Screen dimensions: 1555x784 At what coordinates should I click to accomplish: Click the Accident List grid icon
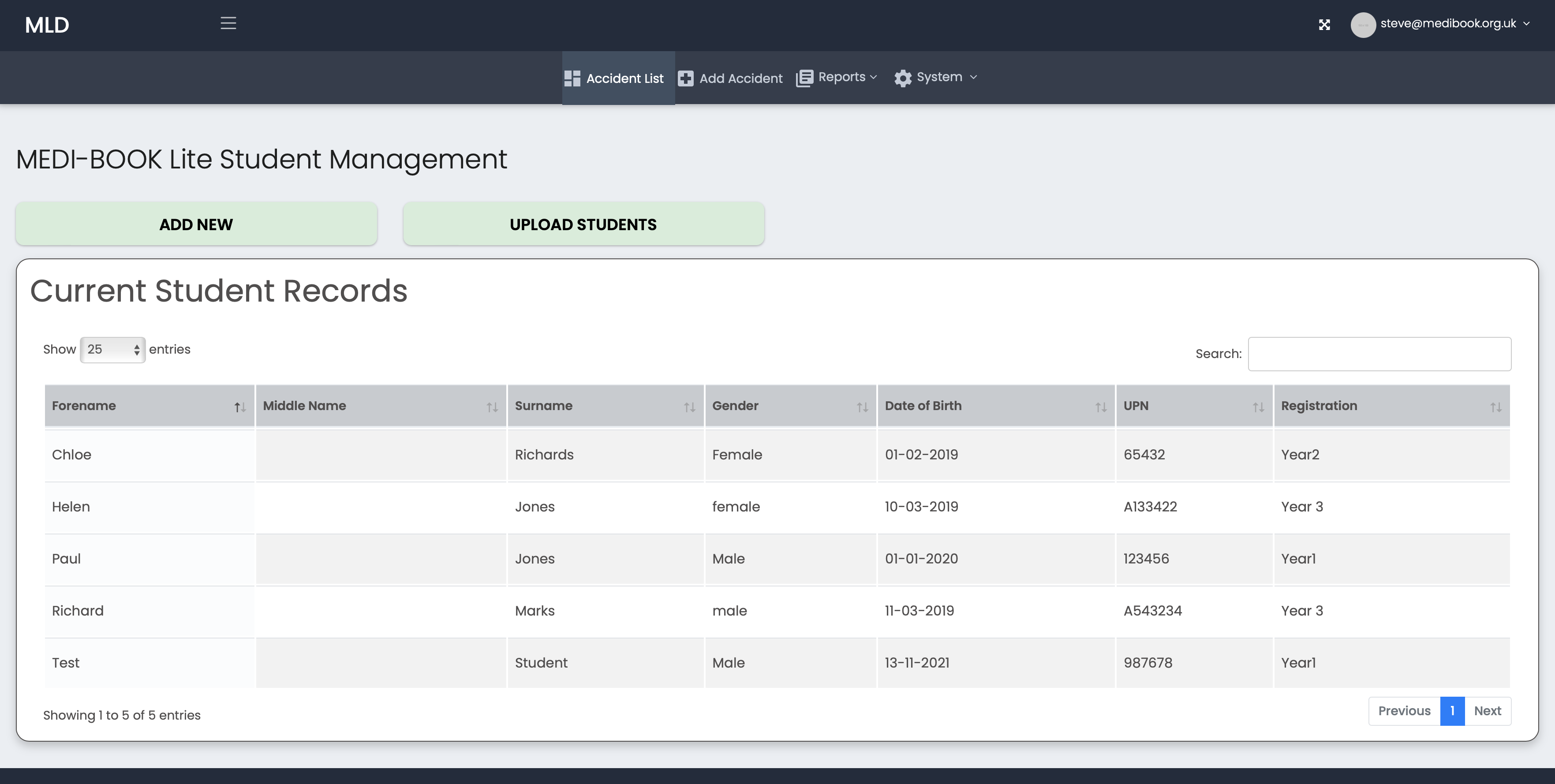click(x=572, y=78)
